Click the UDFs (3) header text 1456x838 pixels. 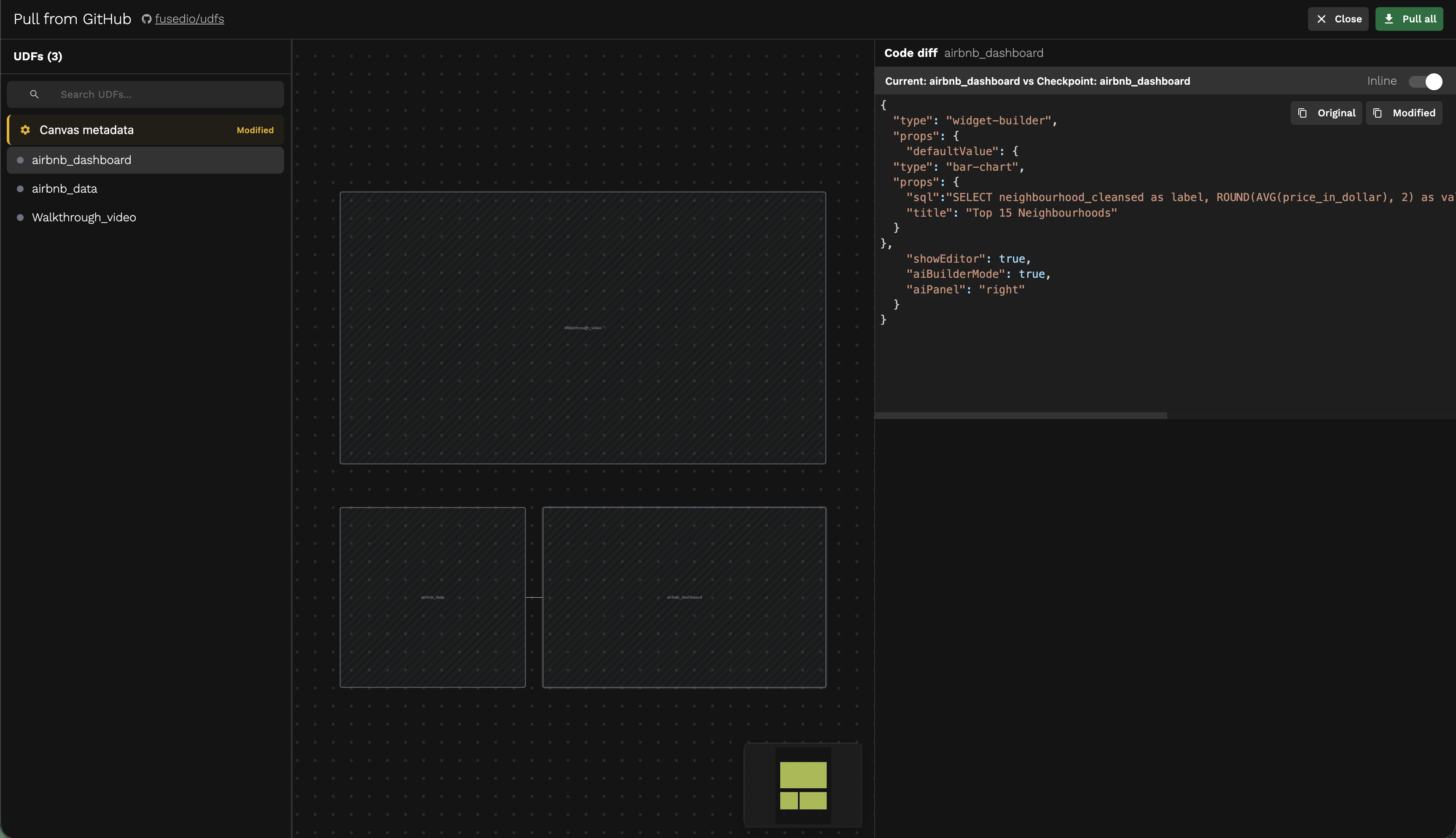pyautogui.click(x=38, y=56)
